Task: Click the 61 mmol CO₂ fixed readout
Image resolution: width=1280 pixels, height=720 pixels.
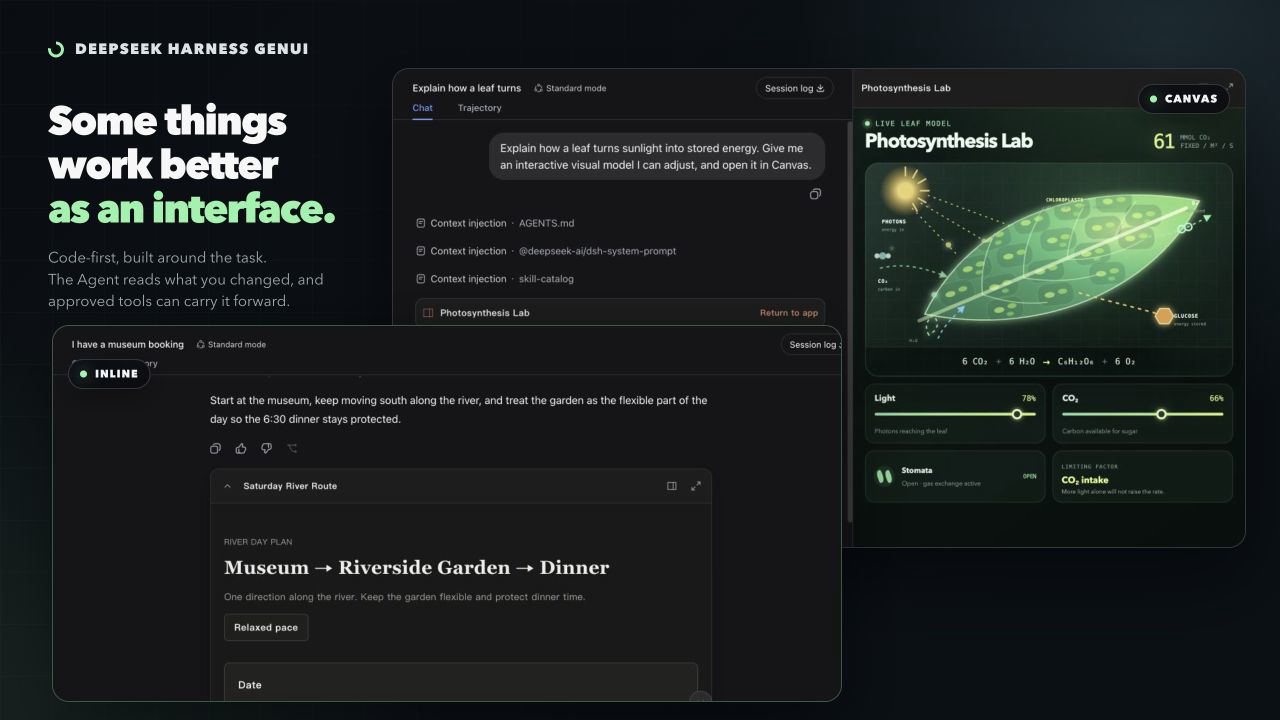Action: [1193, 141]
